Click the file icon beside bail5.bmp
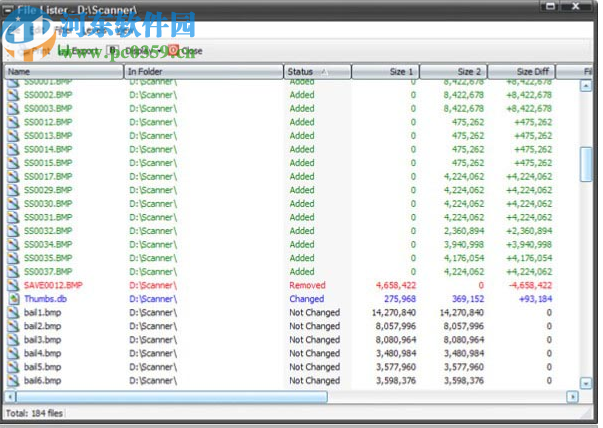Viewport: 603px width, 428px height. tap(13, 366)
